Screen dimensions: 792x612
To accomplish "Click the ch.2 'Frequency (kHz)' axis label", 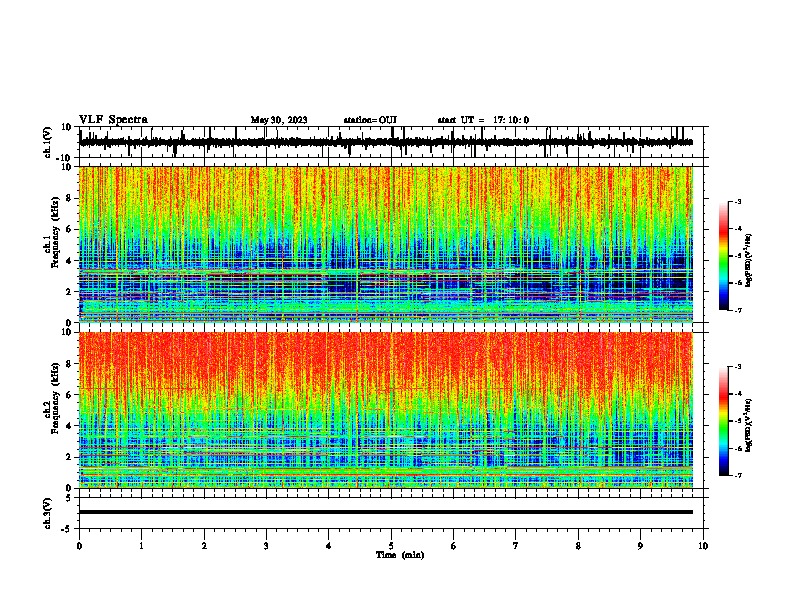I will [55, 398].
